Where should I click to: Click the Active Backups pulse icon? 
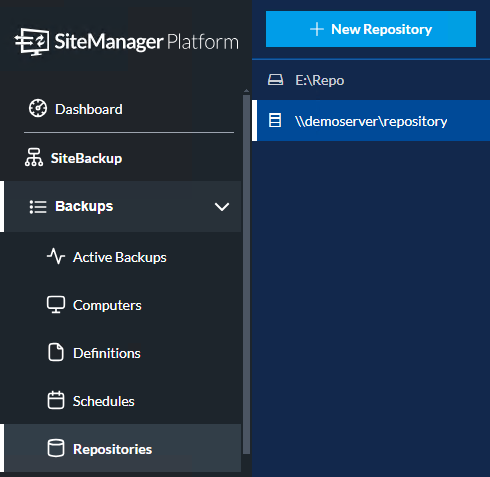coord(56,256)
